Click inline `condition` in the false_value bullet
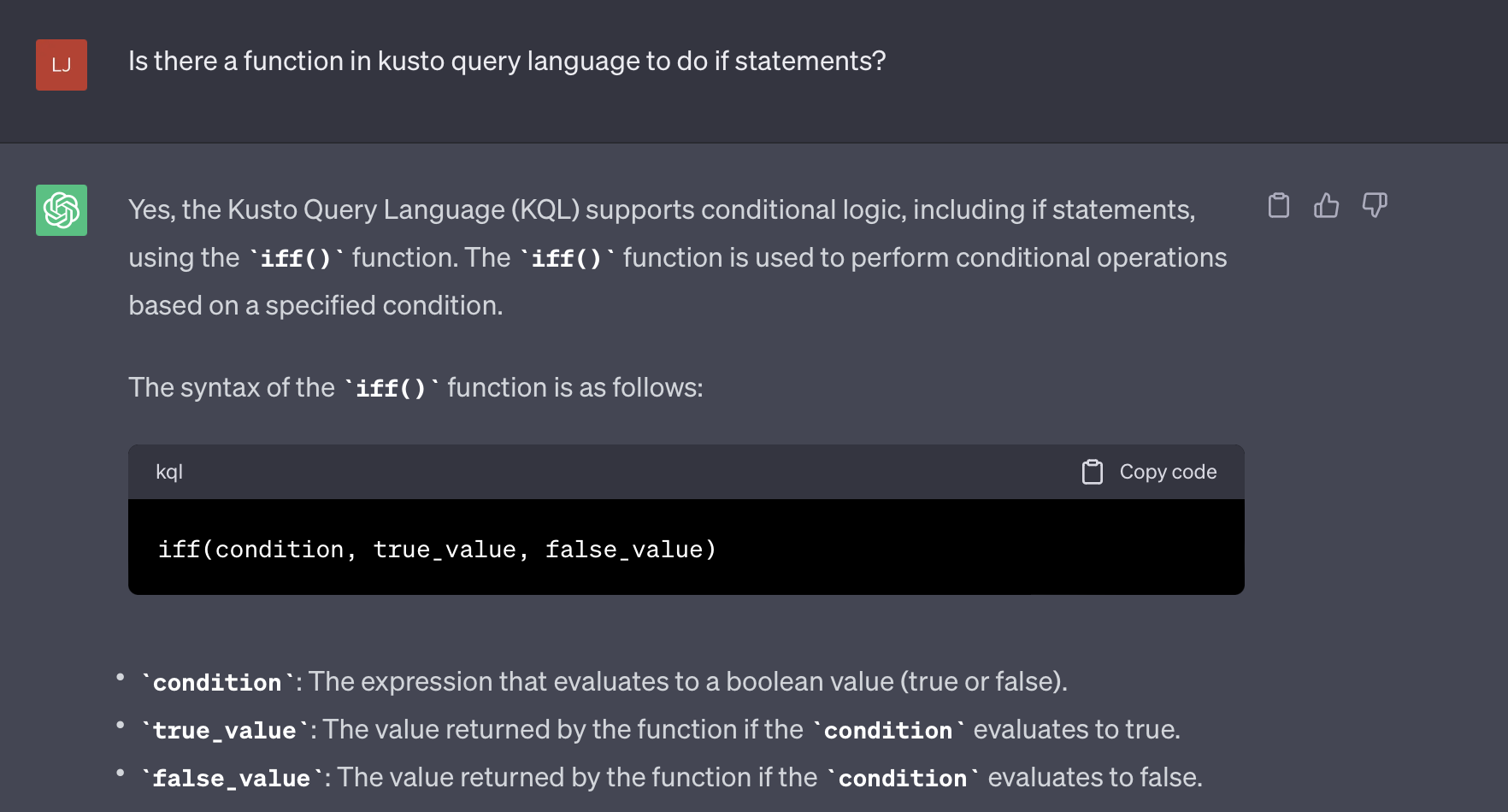 903,778
